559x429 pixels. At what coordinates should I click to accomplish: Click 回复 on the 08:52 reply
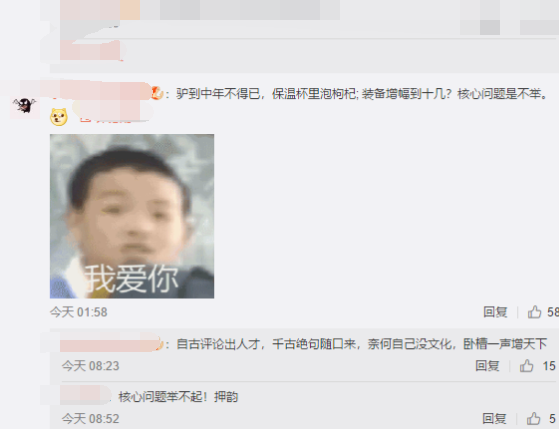494,418
